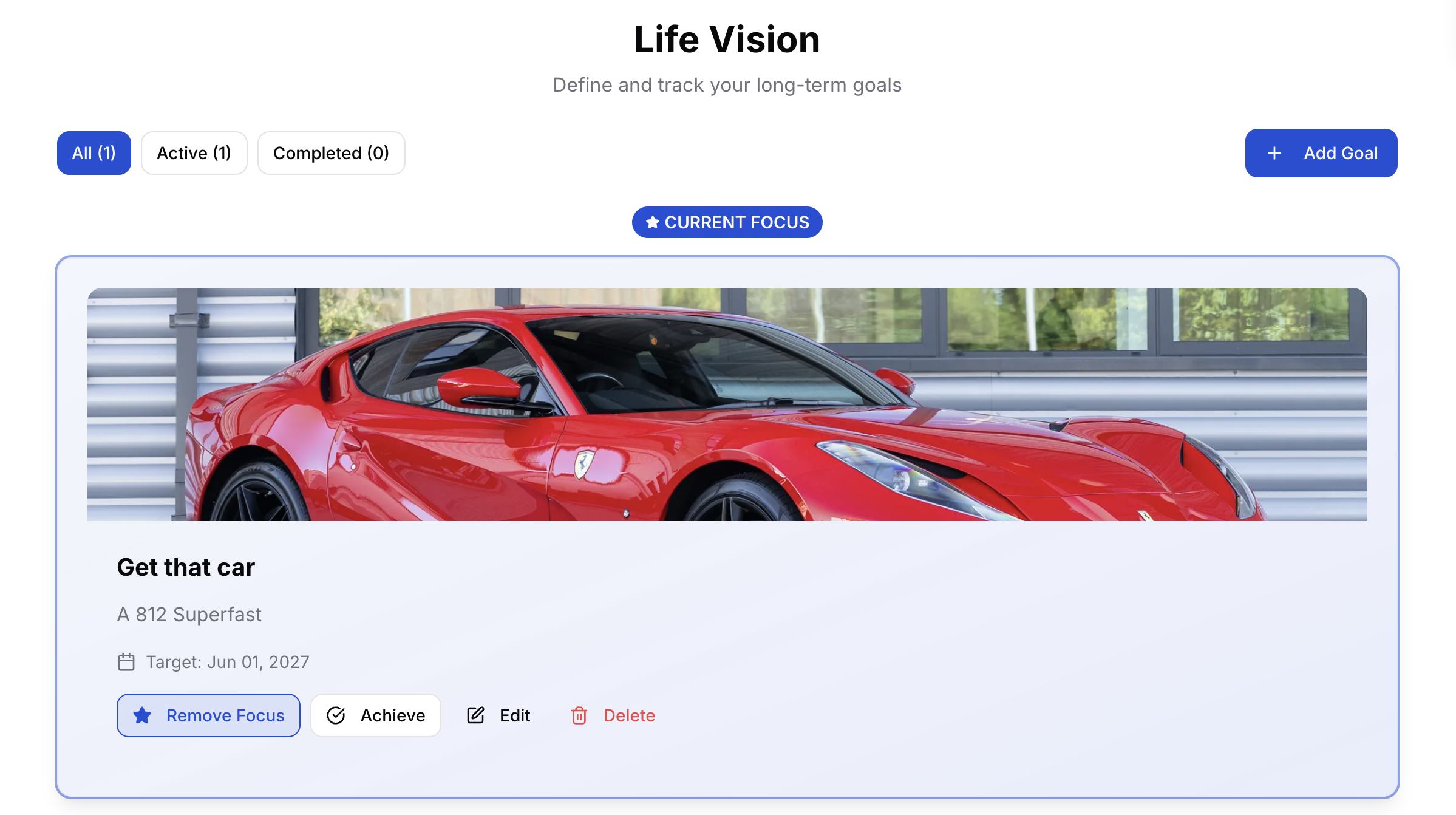Click the Edit text label
The image size is (1456, 815).
click(x=515, y=715)
